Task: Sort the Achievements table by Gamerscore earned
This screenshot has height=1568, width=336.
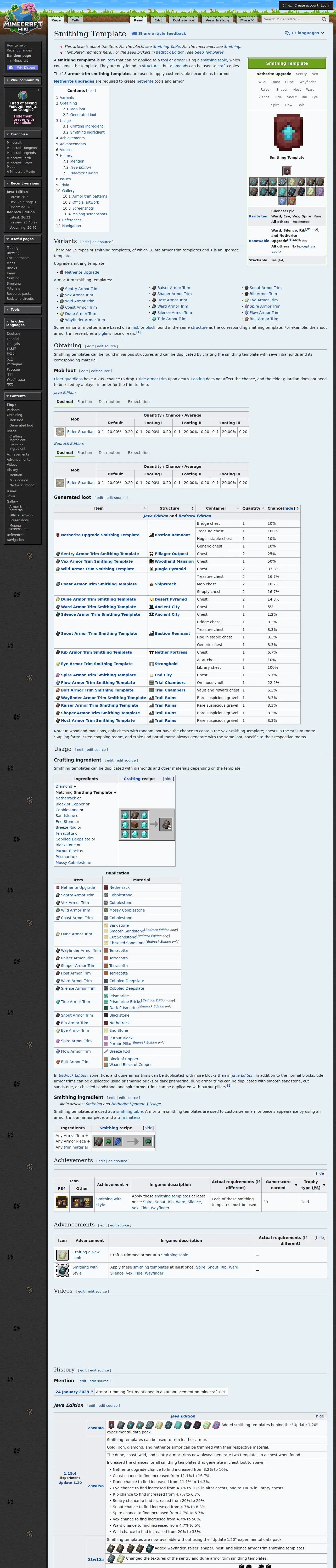Action: click(281, 1185)
